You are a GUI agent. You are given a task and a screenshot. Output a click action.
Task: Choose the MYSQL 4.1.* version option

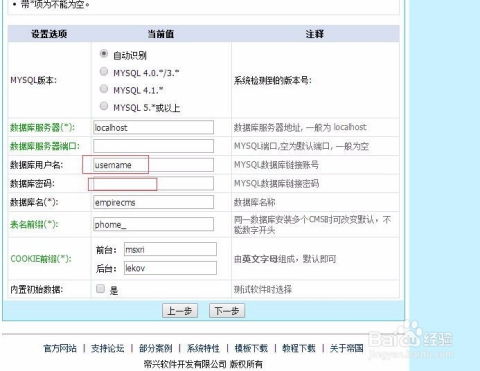point(104,89)
